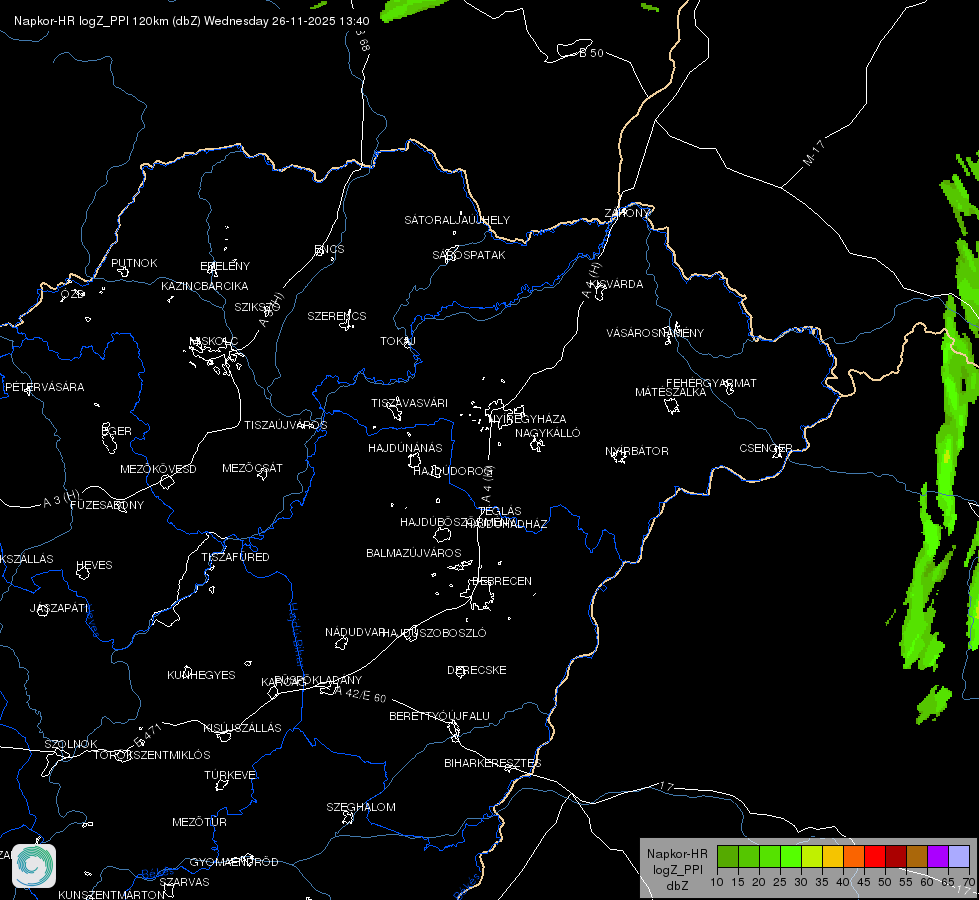This screenshot has width=979, height=900.
Task: Click the 'M-17' road label
Action: [x=814, y=153]
